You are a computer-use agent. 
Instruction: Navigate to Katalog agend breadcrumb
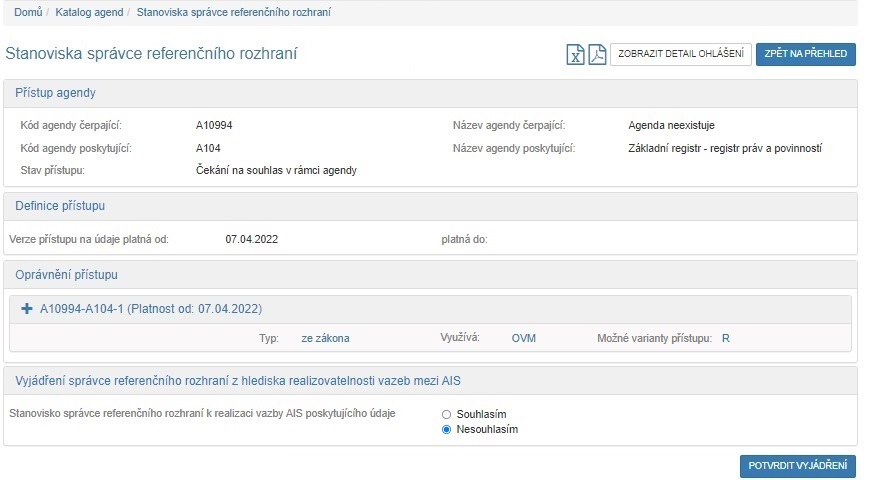(90, 13)
